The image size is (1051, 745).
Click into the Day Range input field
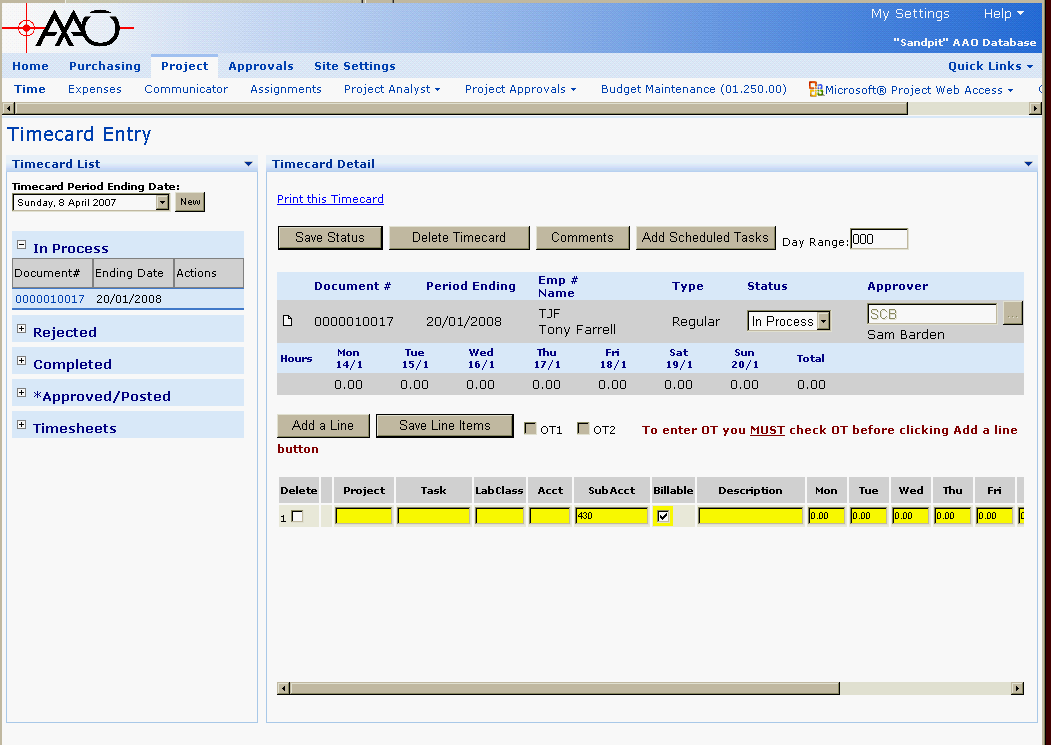click(878, 239)
